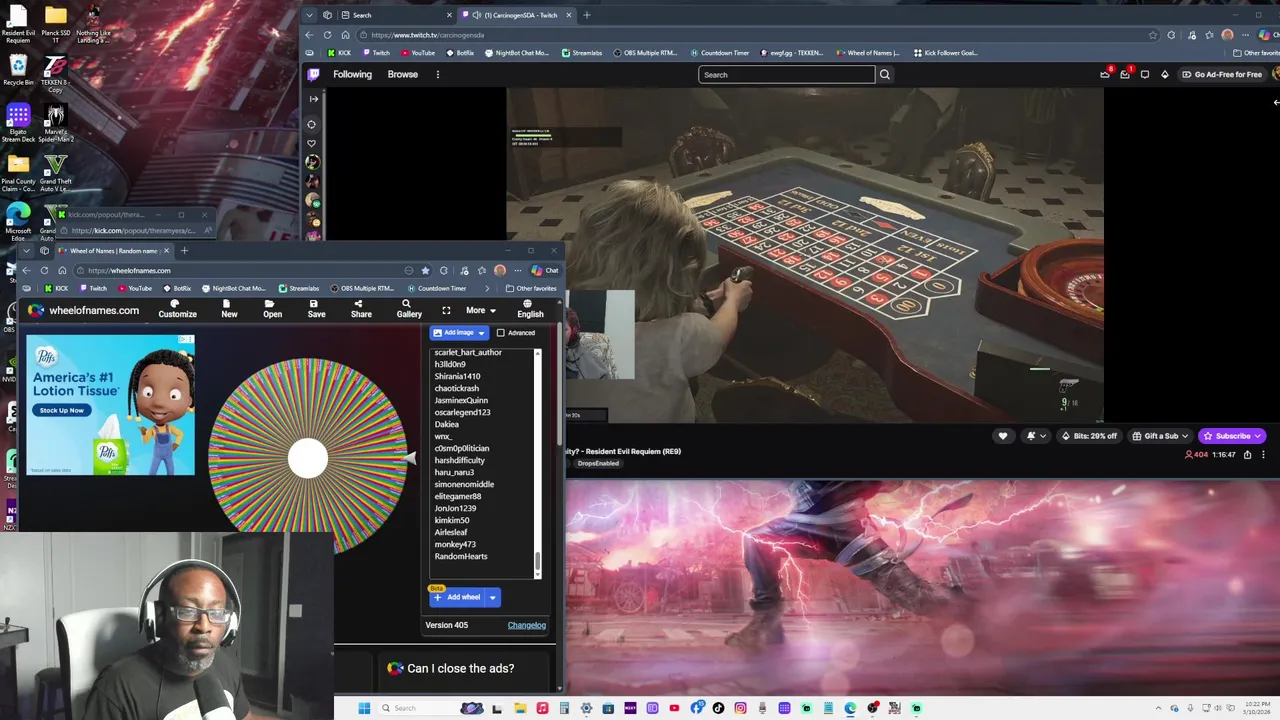Viewport: 1280px width, 720px height.
Task: Open the Twitch whispers icon
Action: point(1145,74)
